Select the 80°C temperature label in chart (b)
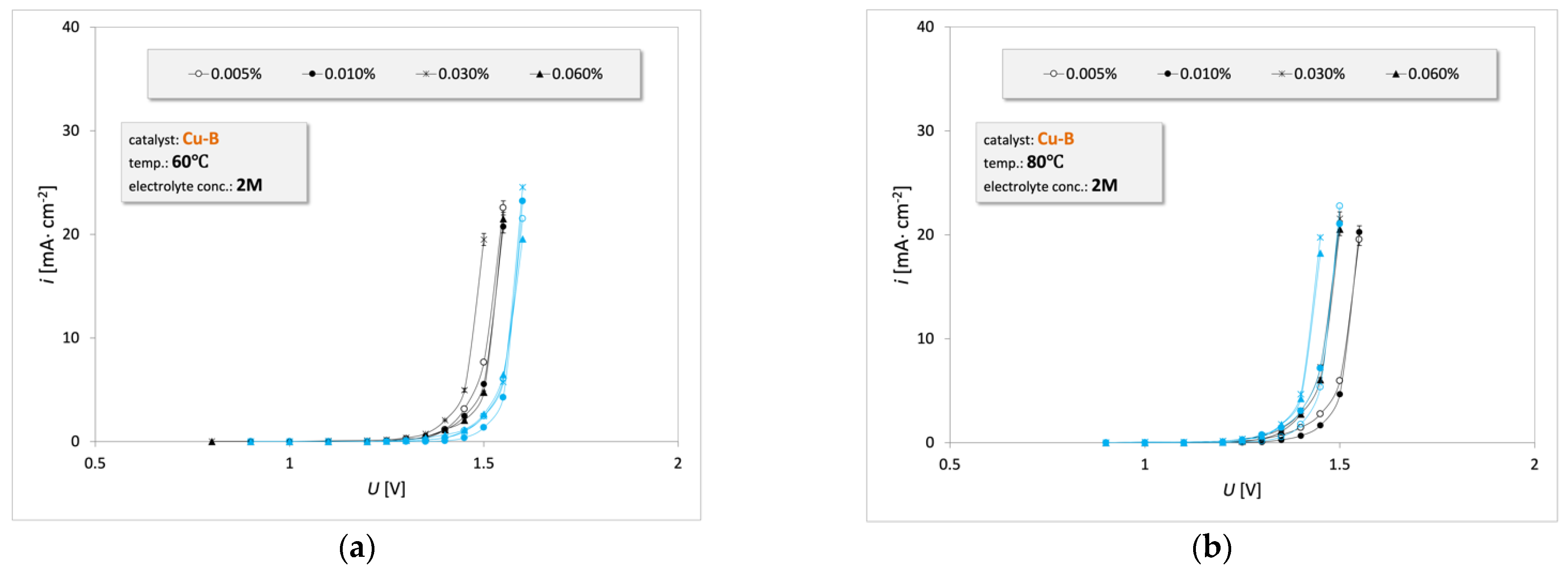1568x569 pixels. (1045, 162)
